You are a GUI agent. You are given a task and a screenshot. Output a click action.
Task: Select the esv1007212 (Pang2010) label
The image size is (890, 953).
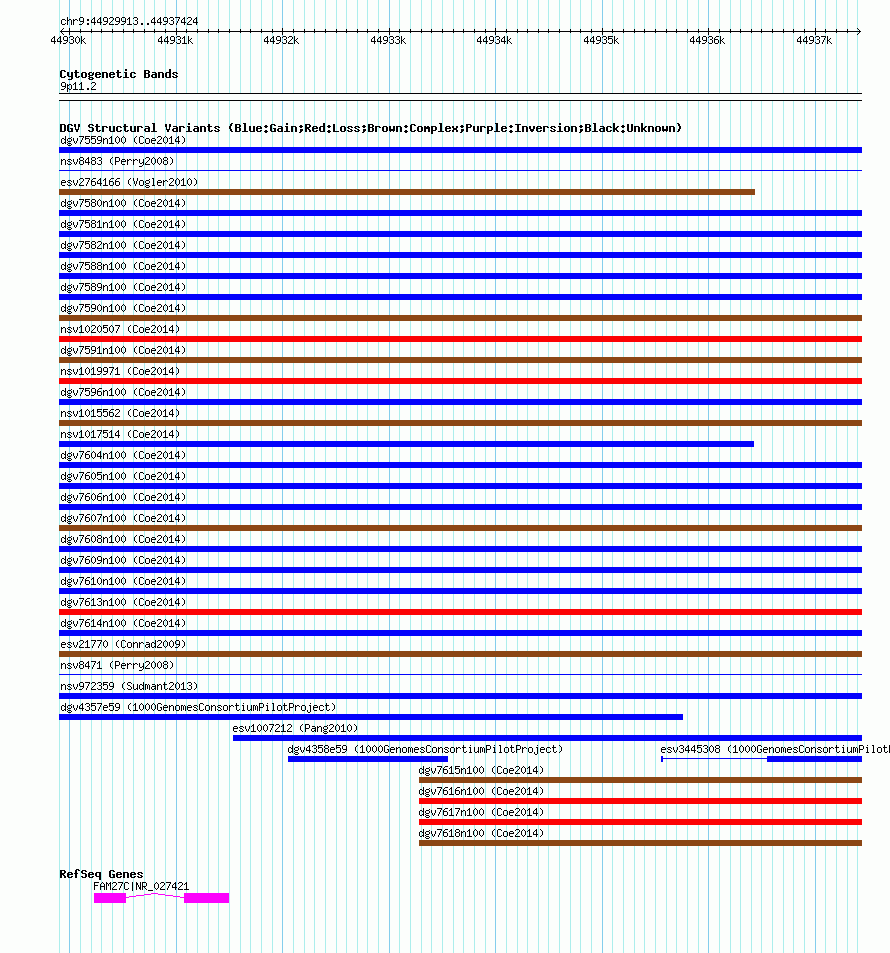point(295,728)
